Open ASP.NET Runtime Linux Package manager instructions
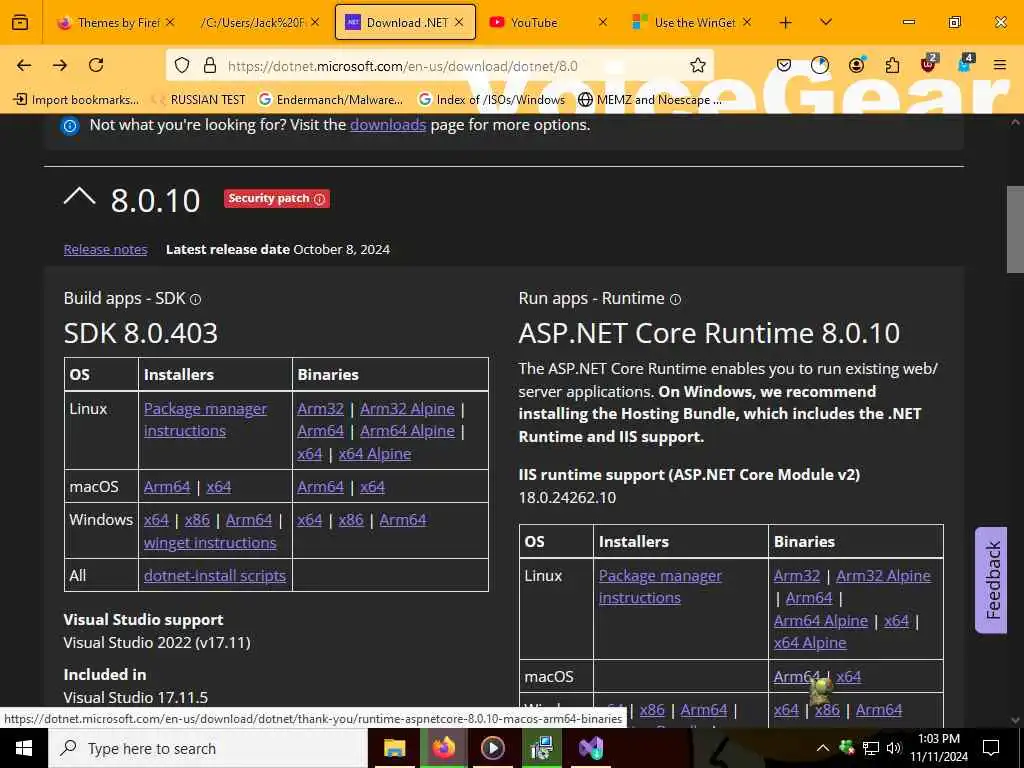1024x768 pixels. pos(660,587)
